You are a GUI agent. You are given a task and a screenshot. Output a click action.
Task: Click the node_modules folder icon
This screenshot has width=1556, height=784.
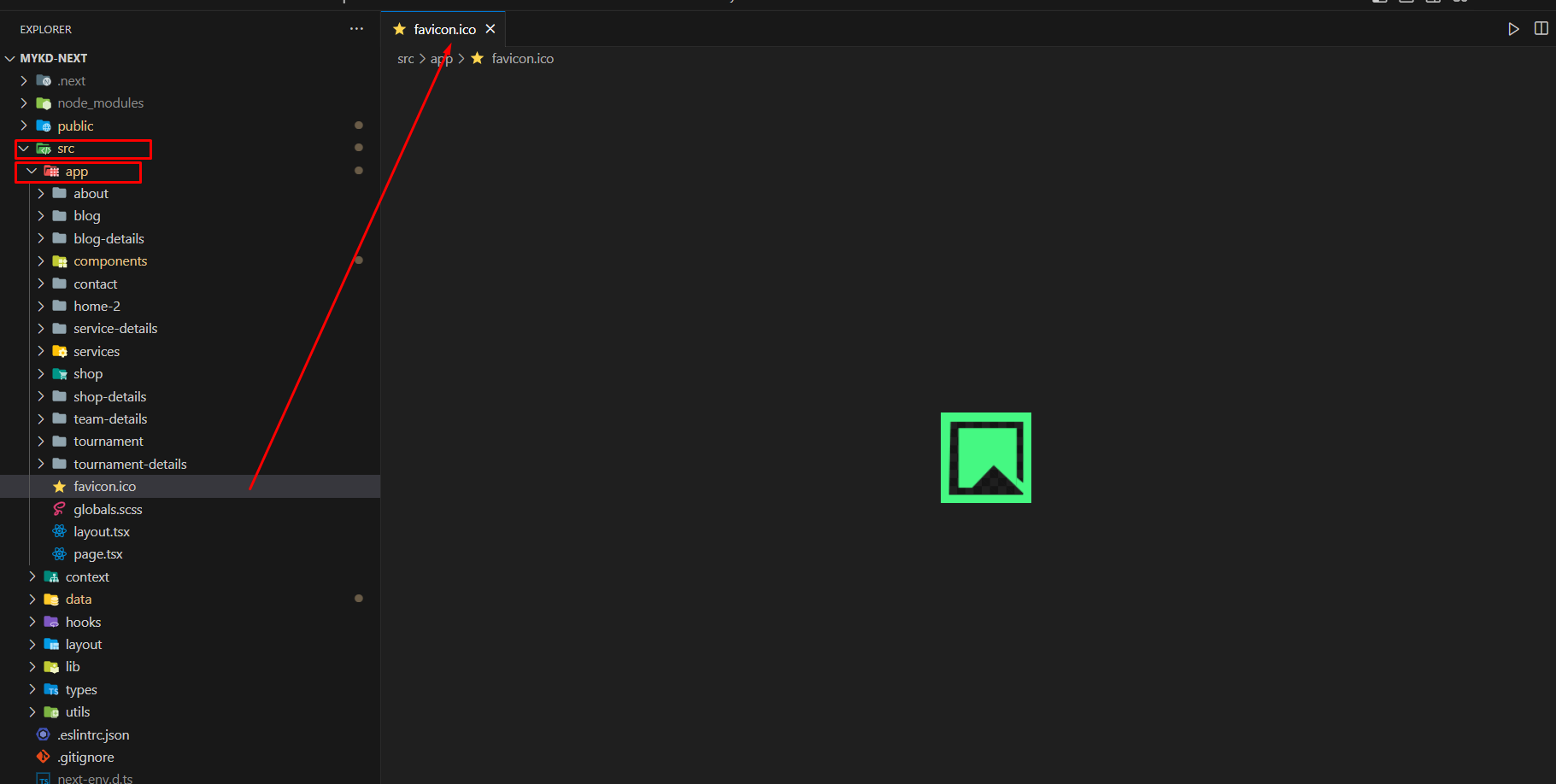click(44, 103)
